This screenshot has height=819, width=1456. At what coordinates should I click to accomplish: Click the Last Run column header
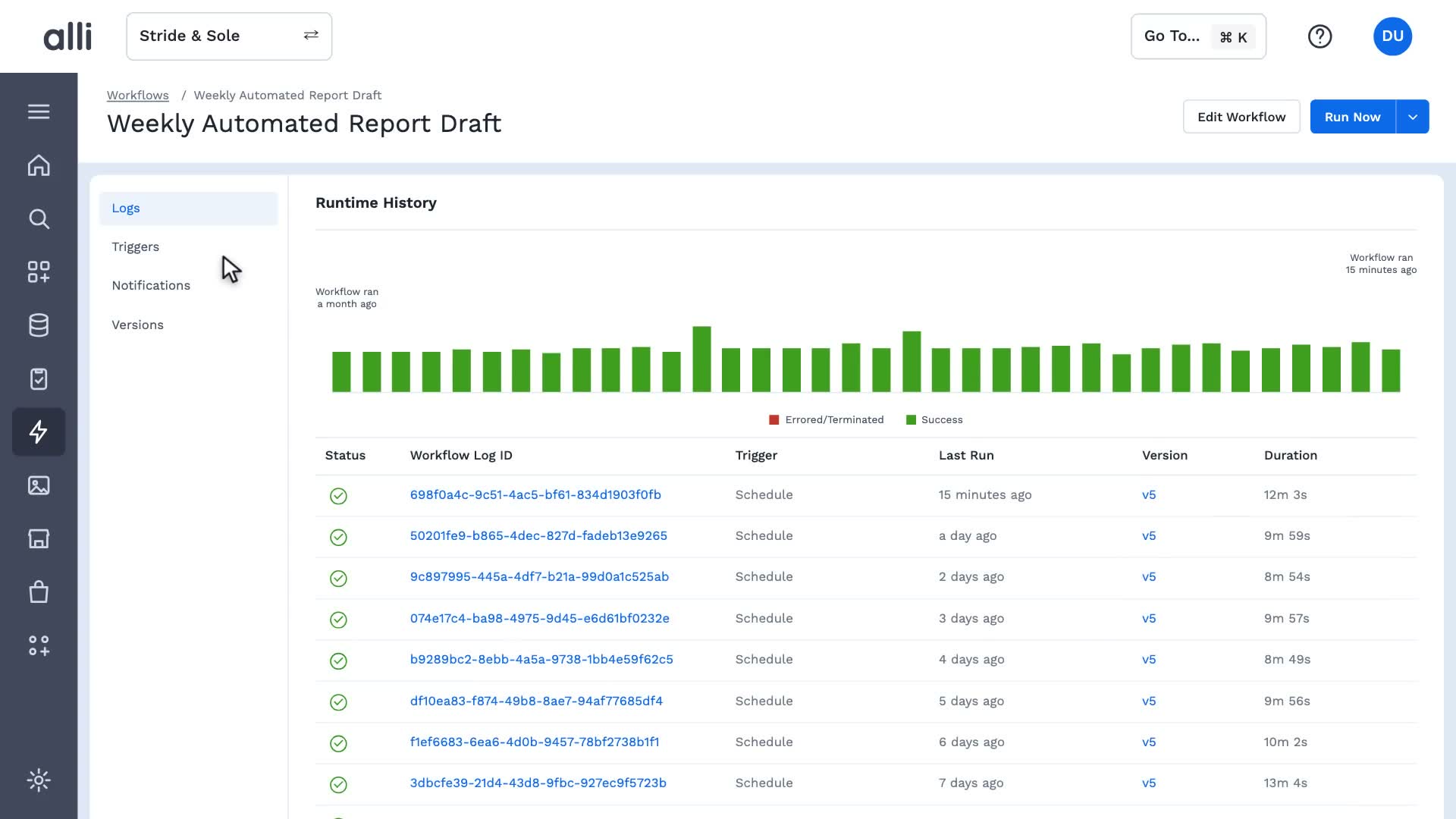point(966,456)
